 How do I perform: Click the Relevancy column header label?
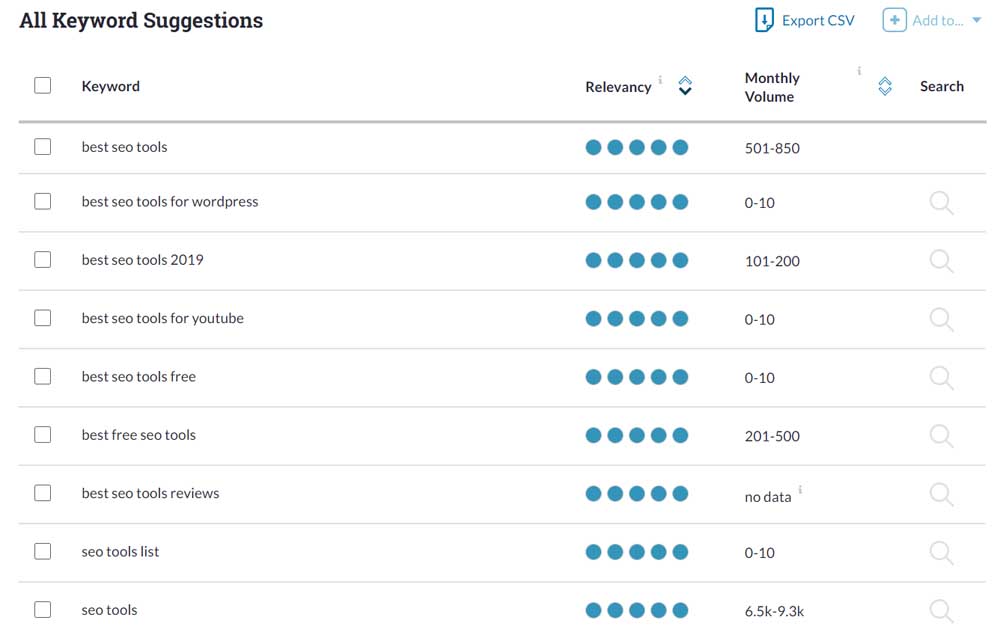pos(618,87)
